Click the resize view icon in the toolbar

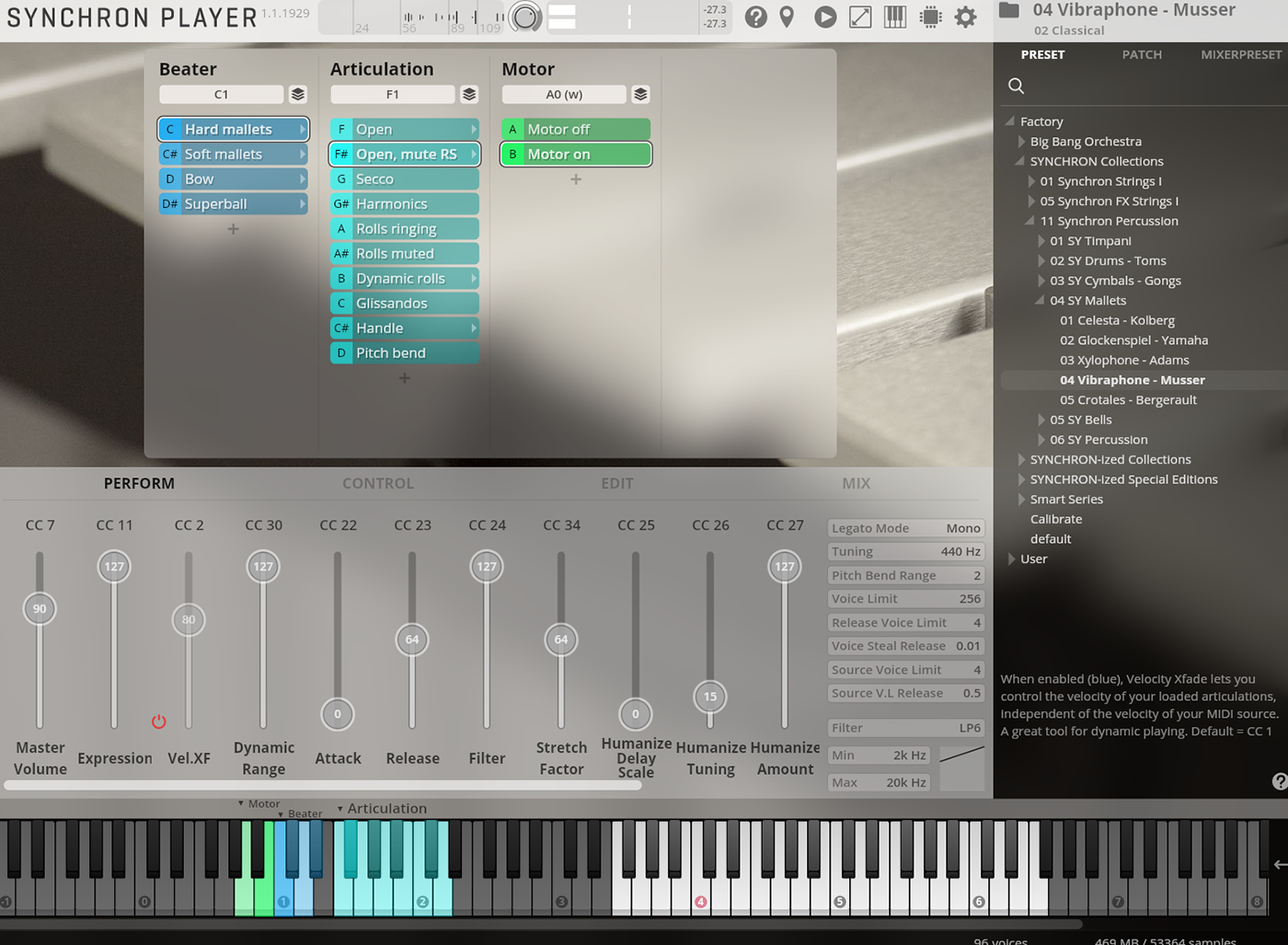(860, 17)
